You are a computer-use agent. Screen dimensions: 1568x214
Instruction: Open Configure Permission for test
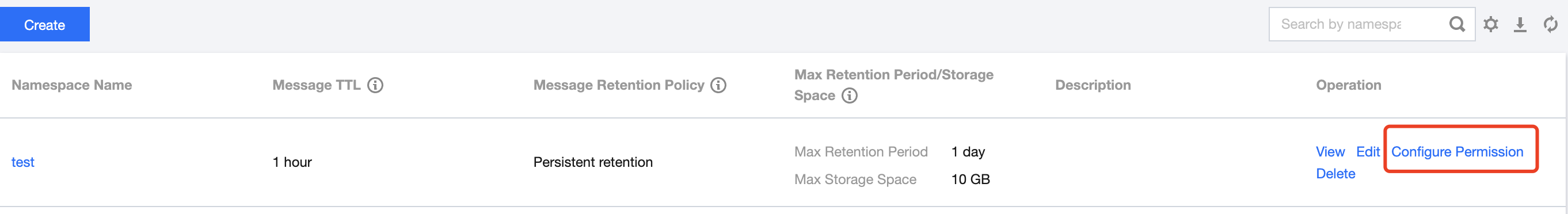pos(1457,152)
